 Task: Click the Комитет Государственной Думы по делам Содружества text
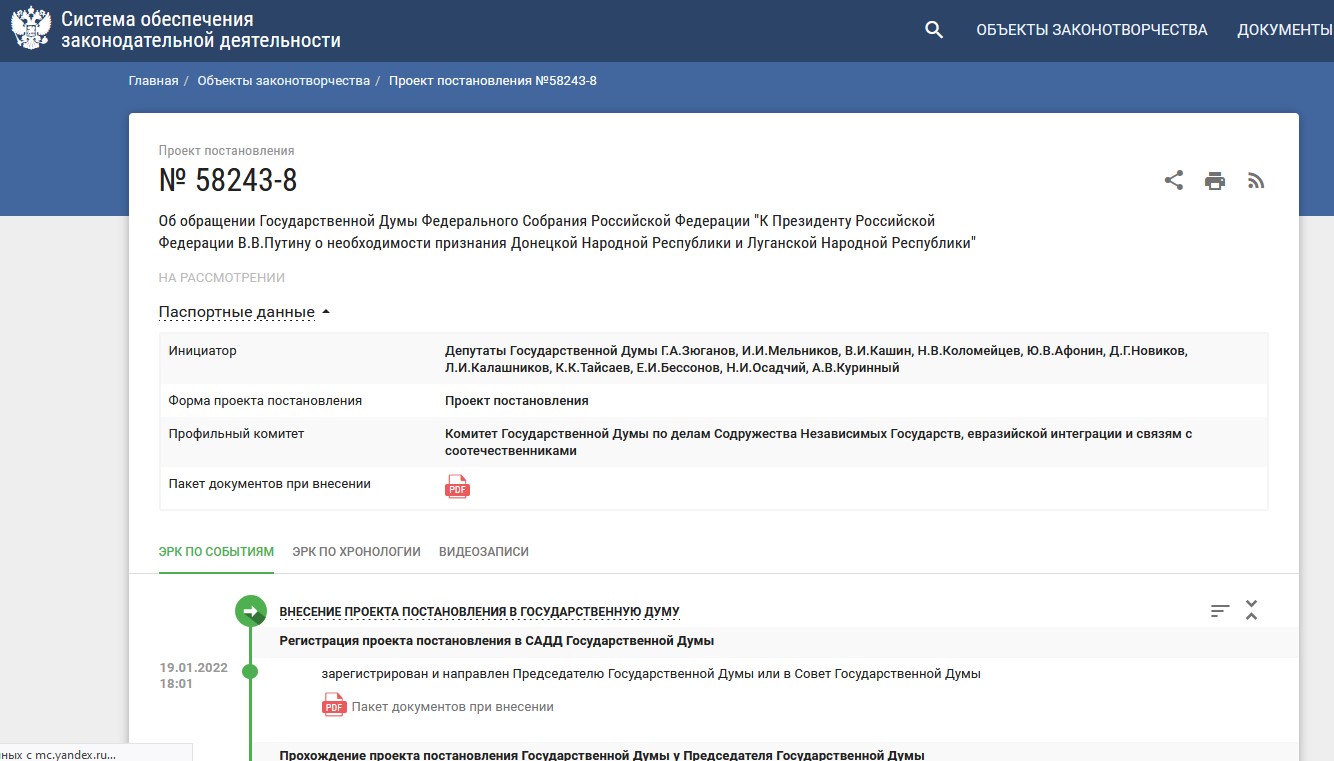tap(818, 442)
